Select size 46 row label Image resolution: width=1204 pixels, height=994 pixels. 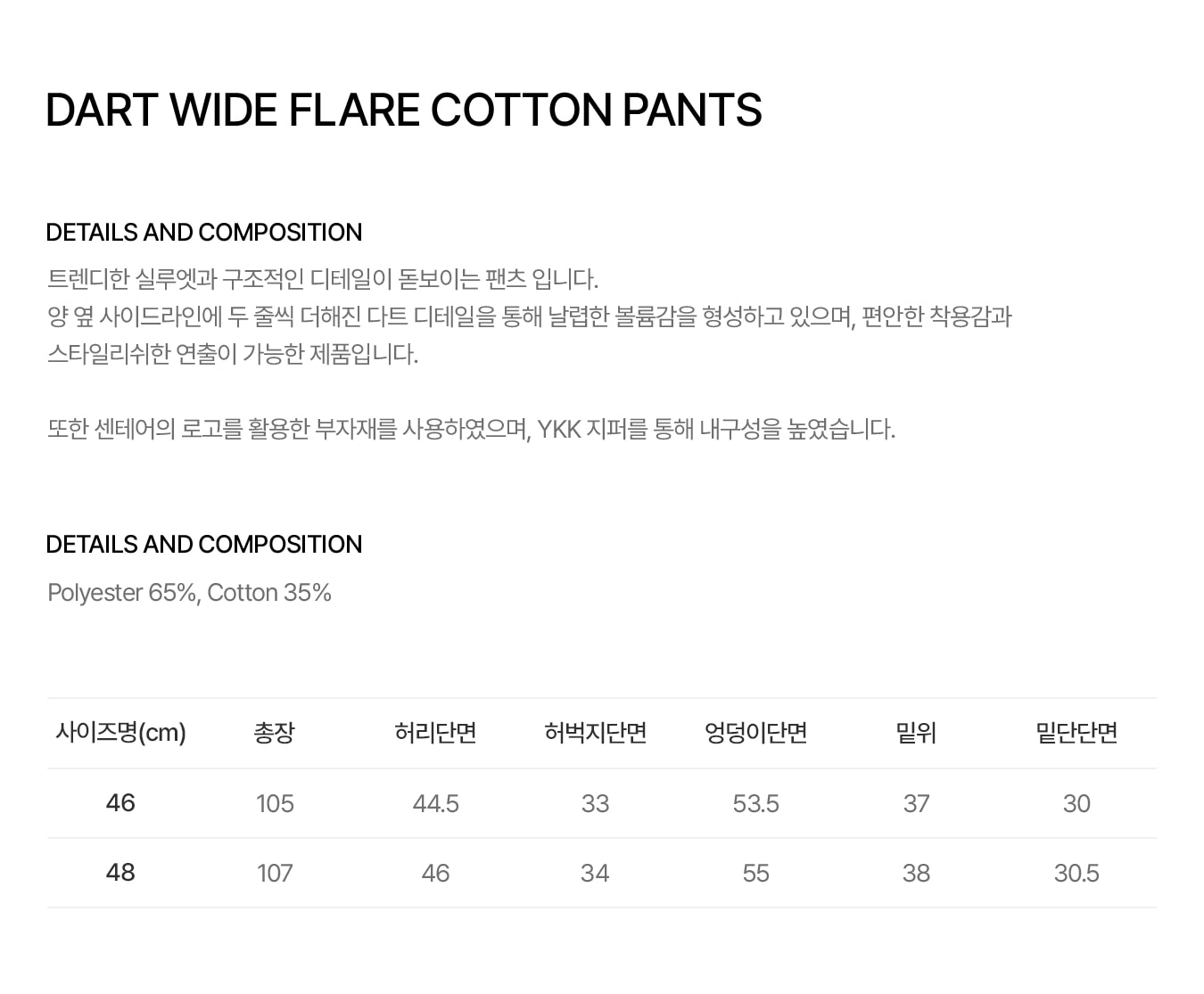point(120,803)
